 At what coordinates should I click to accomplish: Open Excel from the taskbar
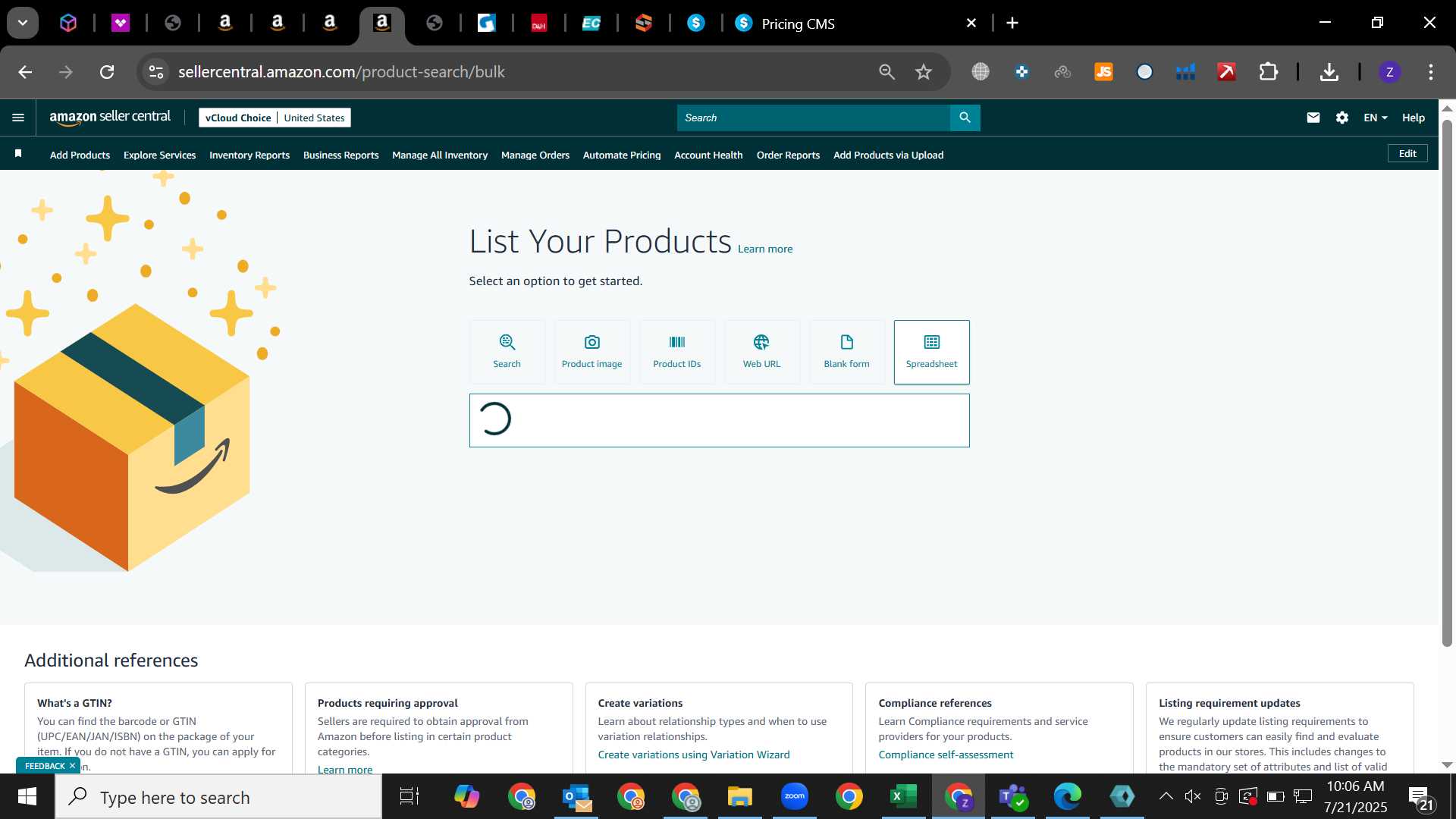coord(902,796)
